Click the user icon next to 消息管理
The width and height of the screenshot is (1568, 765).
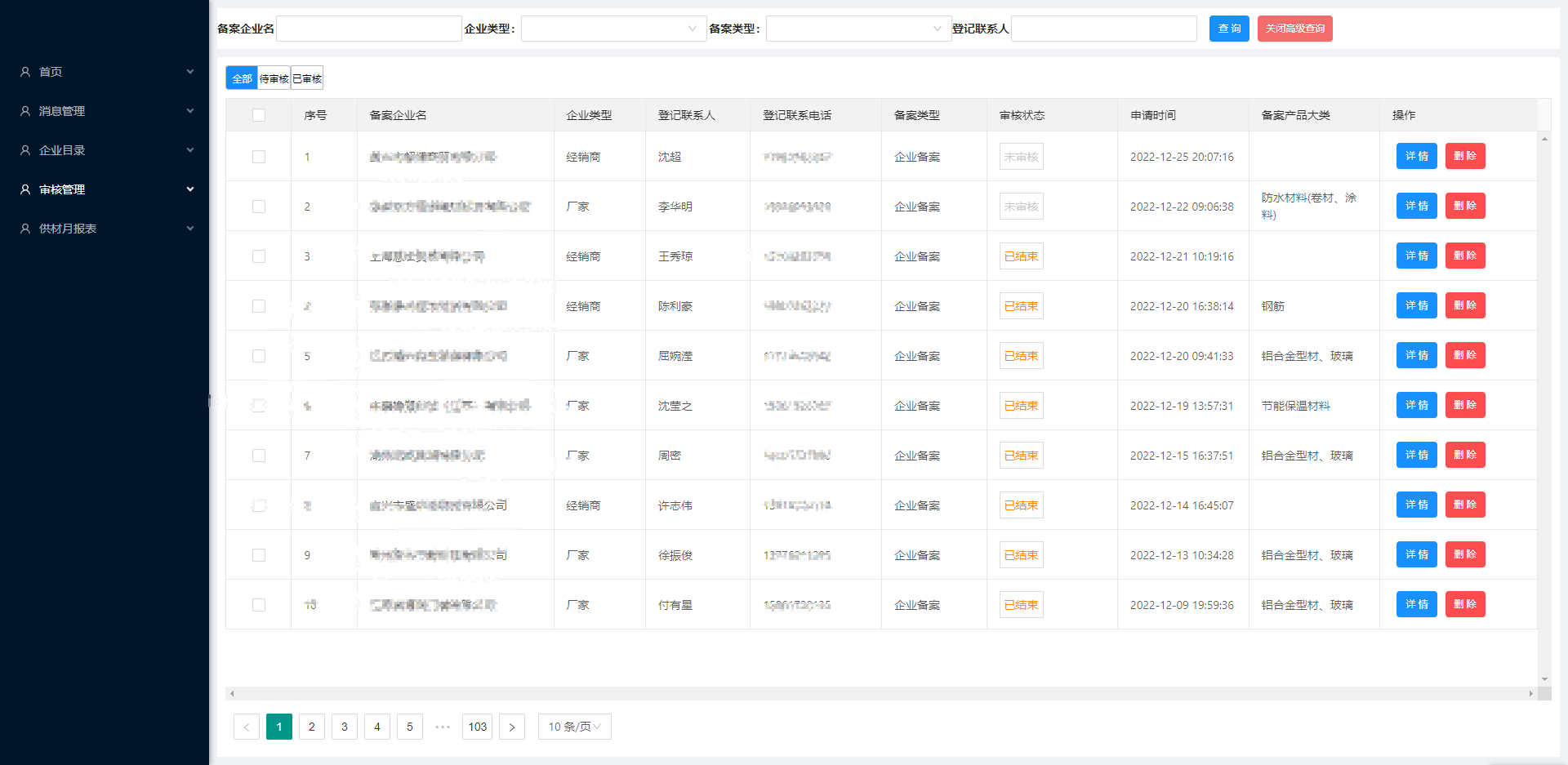(x=25, y=111)
